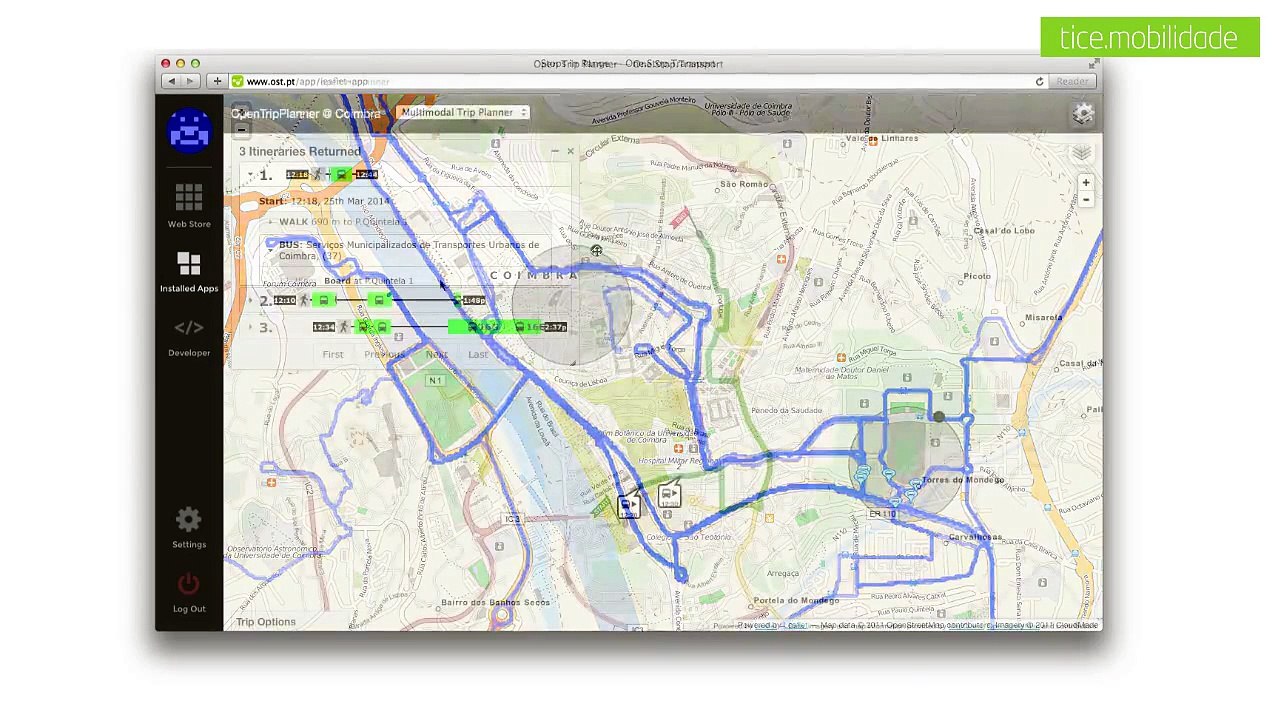Minimize the itineraries results panel
Screen dimensions: 1280x720
point(555,152)
